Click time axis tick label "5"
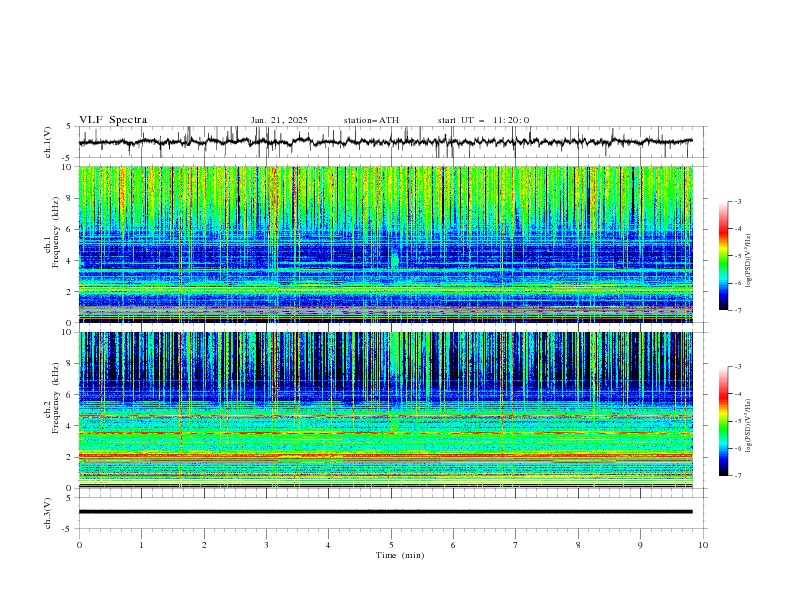792x612 pixels. 391,545
